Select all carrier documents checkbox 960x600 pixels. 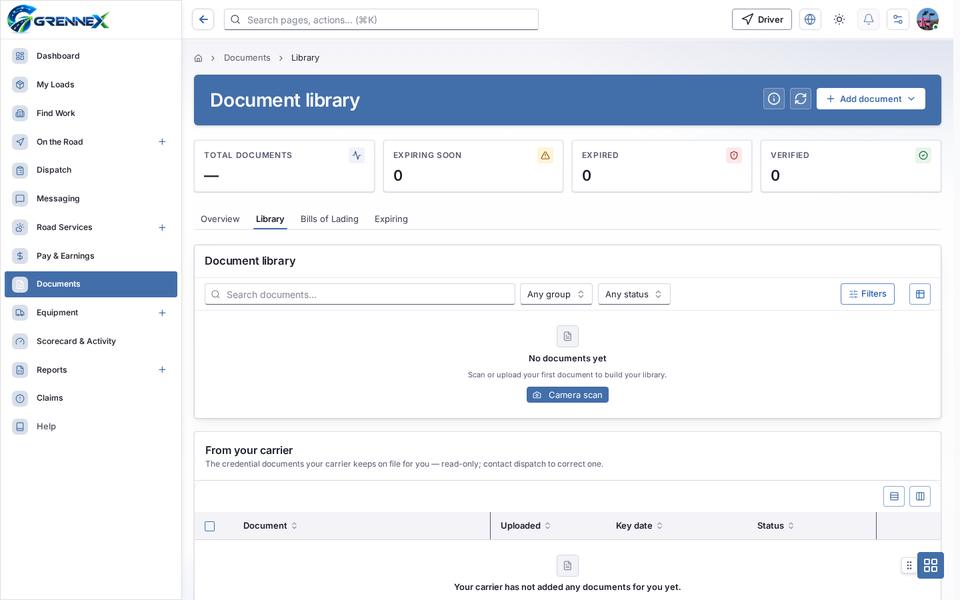coord(209,526)
